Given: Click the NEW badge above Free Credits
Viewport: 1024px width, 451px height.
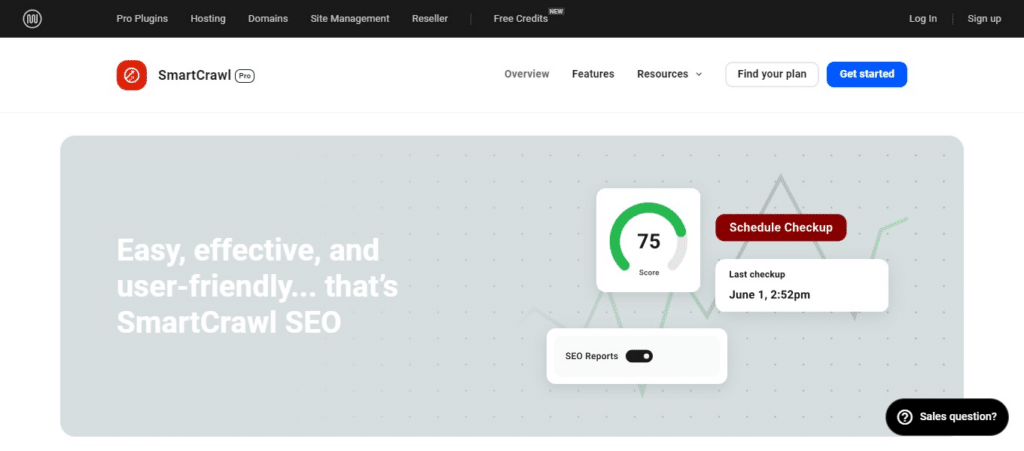Looking at the screenshot, I should (x=556, y=11).
